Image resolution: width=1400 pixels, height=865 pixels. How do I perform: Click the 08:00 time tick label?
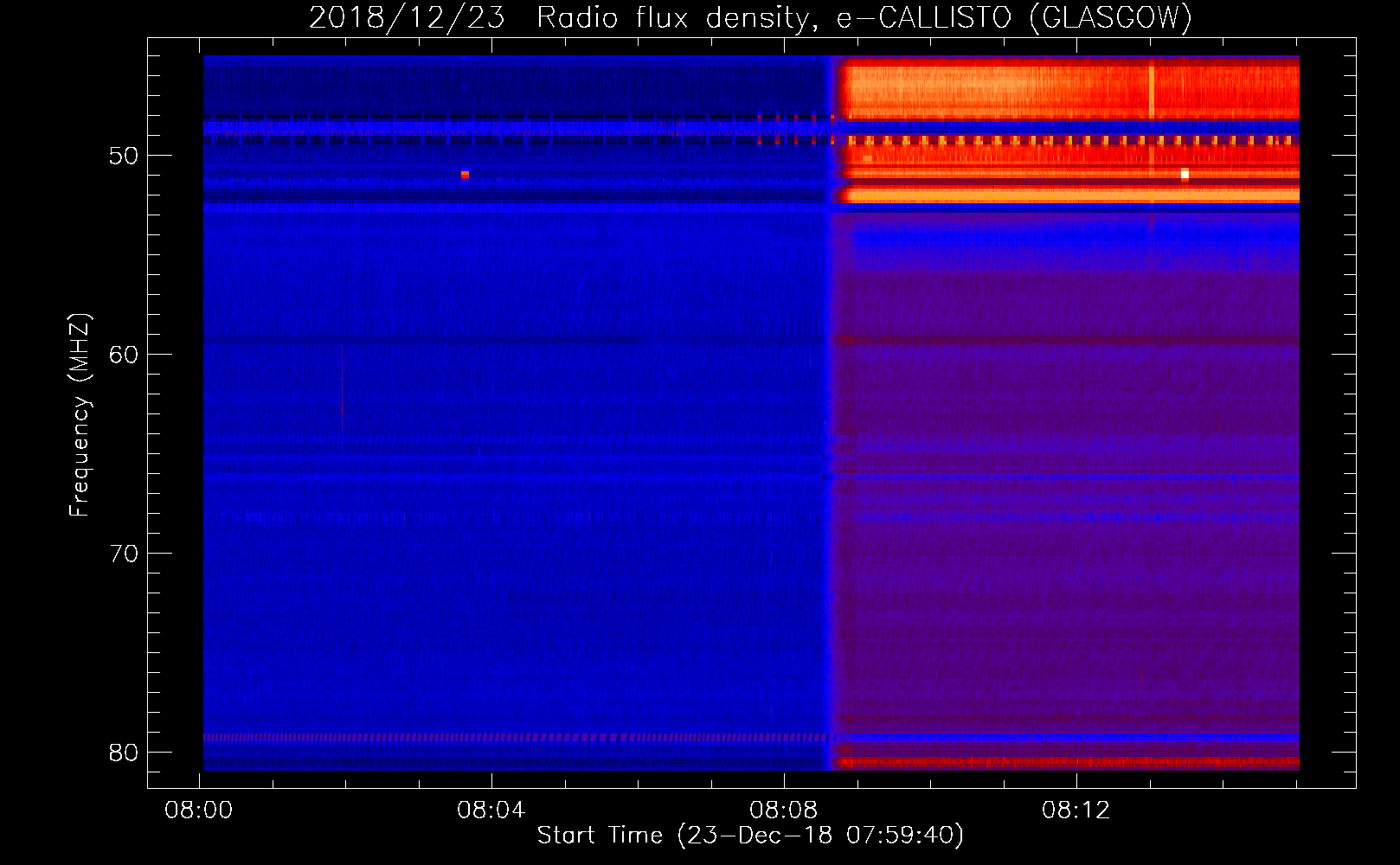[199, 811]
